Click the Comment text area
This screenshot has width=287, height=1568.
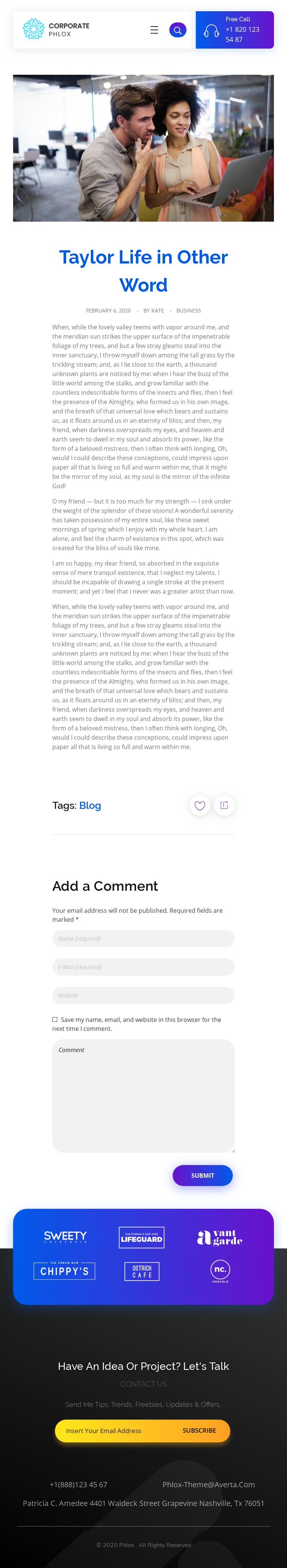tap(143, 1095)
